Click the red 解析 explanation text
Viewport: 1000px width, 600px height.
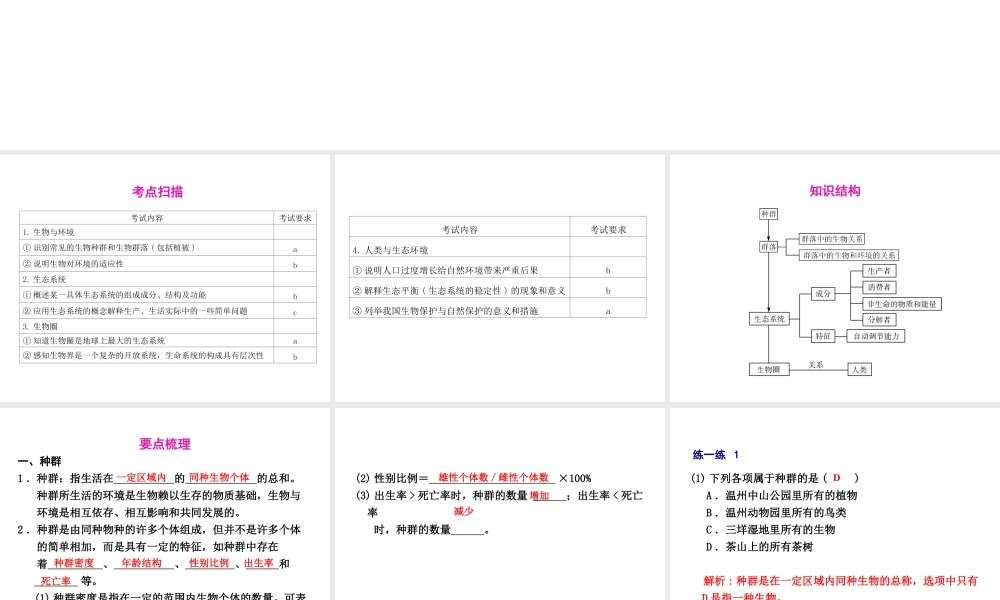[x=840, y=589]
